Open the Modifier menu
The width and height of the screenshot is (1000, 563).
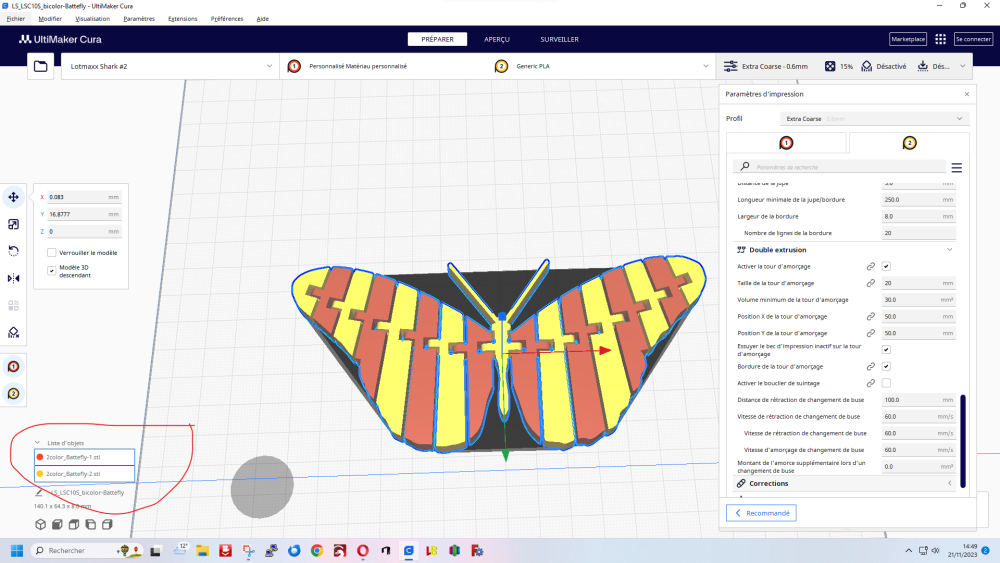pos(50,18)
